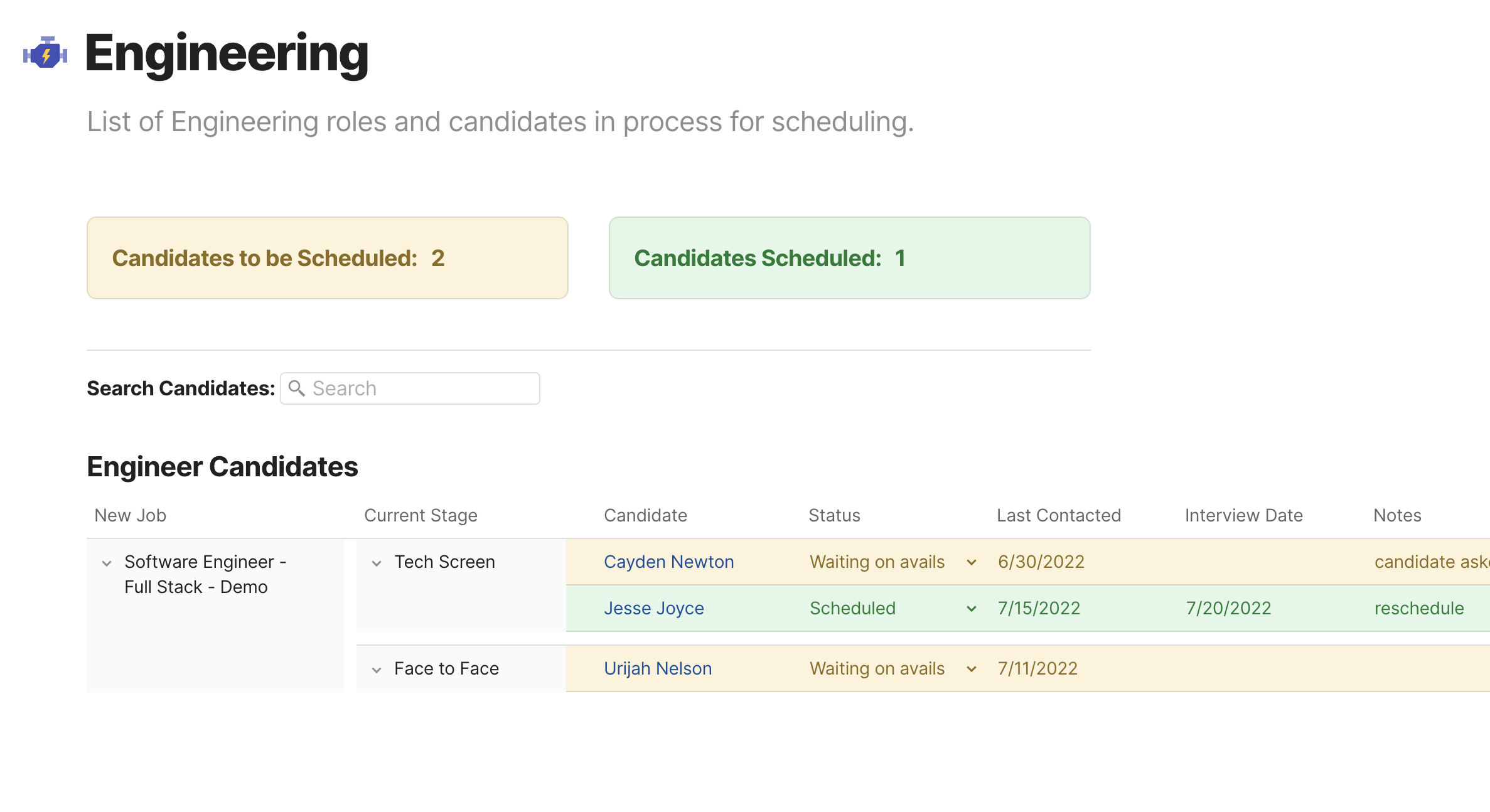Open status dropdown for Cayden Newton
1490x812 pixels.
tap(972, 562)
